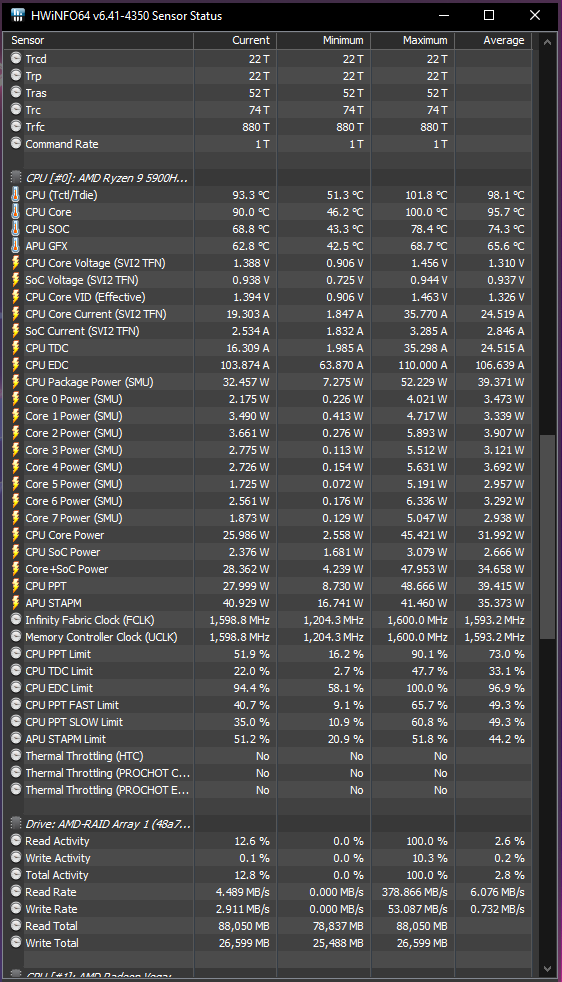Select the Core 2 Power (SMU) row
This screenshot has height=982, width=562.
(268, 433)
